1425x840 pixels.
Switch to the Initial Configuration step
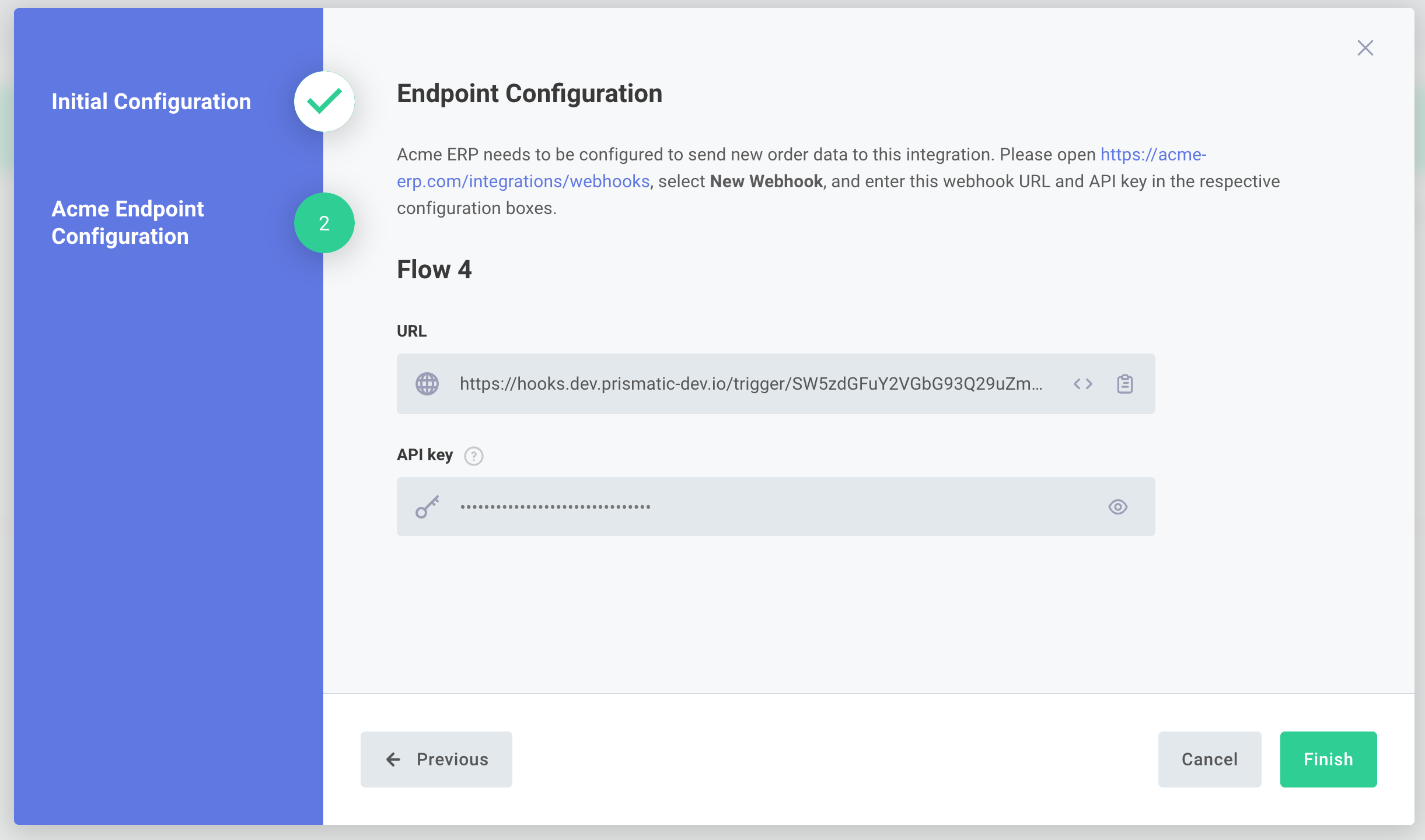click(151, 101)
